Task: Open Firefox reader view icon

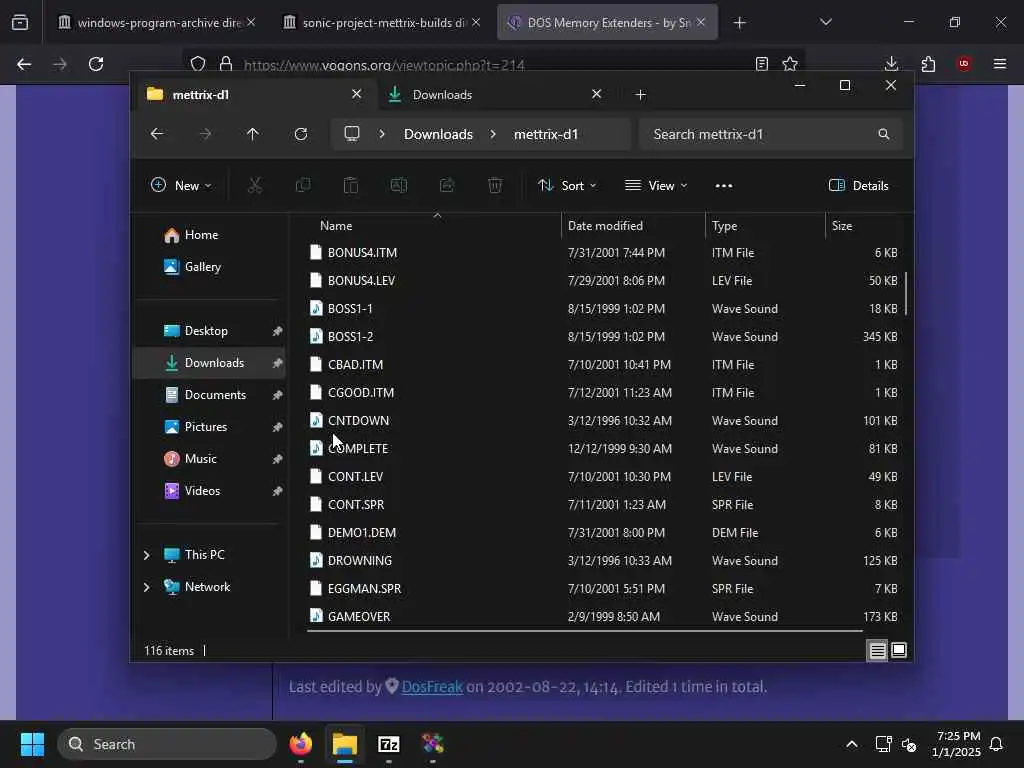Action: coord(761,64)
